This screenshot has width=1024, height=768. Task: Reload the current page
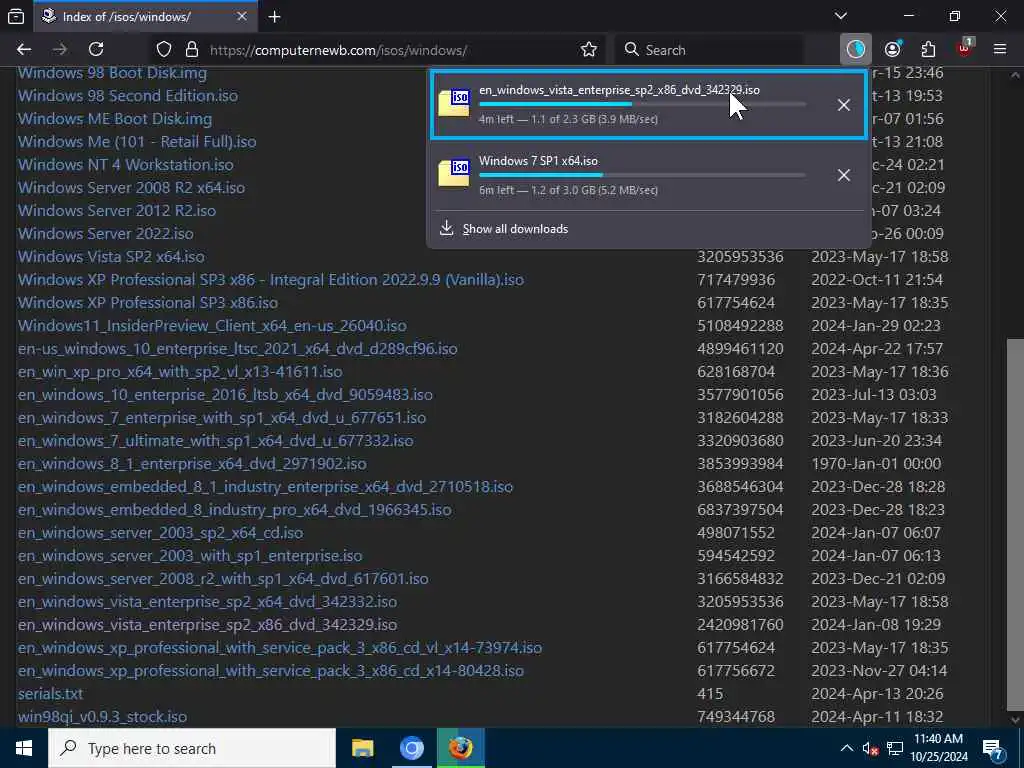96,50
